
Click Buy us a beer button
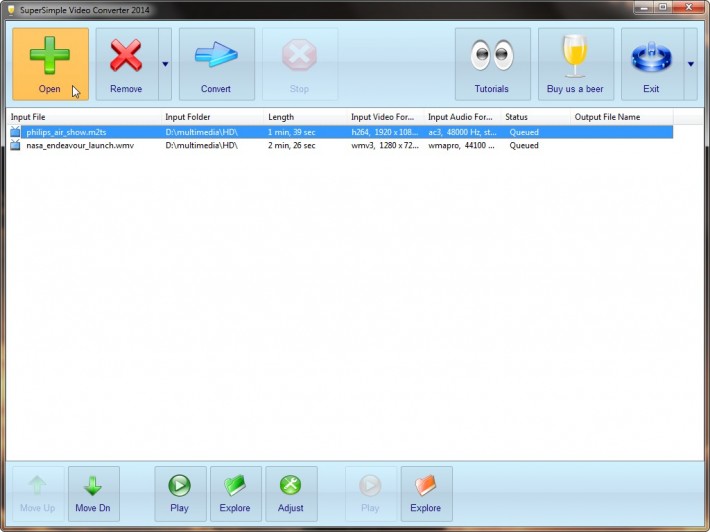pos(576,64)
